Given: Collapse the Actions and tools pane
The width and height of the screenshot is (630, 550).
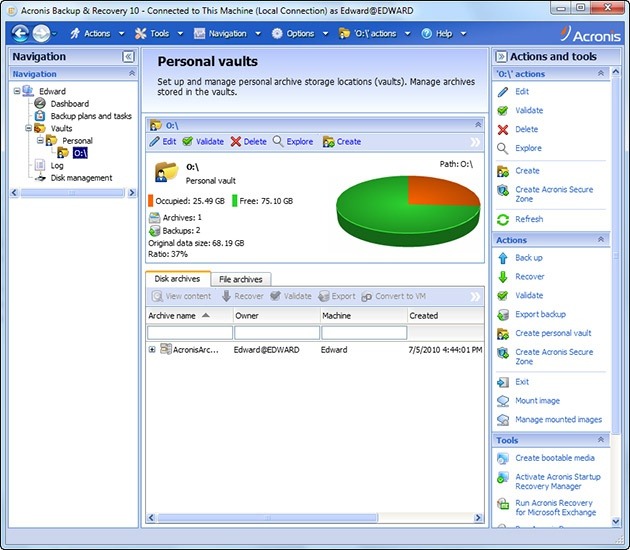Looking at the screenshot, I should (501, 57).
